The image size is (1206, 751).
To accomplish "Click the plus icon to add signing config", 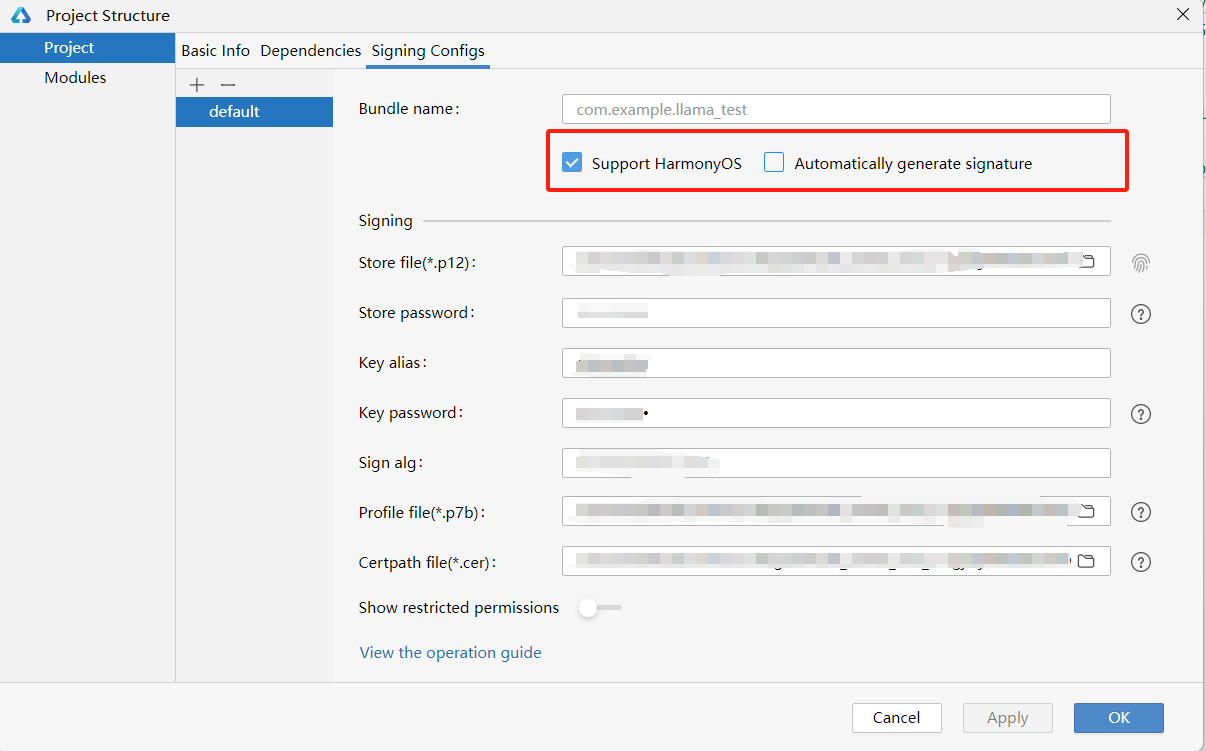I will pyautogui.click(x=197, y=85).
